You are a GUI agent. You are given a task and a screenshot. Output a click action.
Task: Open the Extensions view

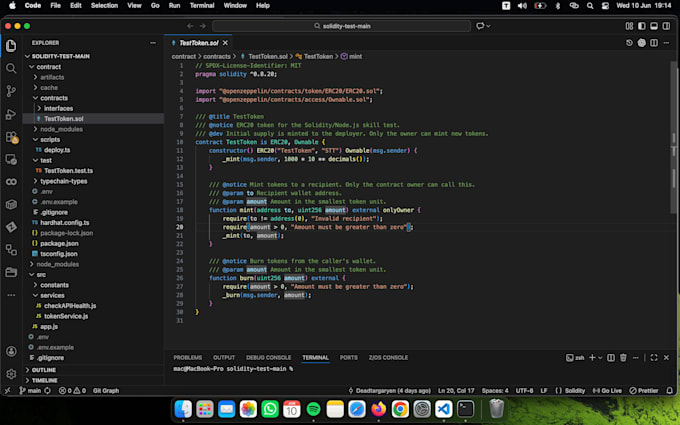pos(11,137)
